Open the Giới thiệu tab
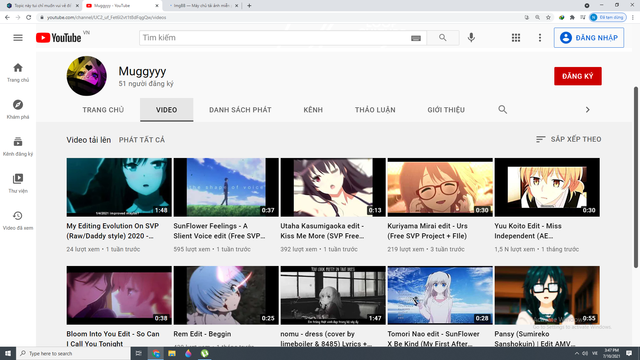Viewport: 640px width, 360px height. [x=446, y=110]
